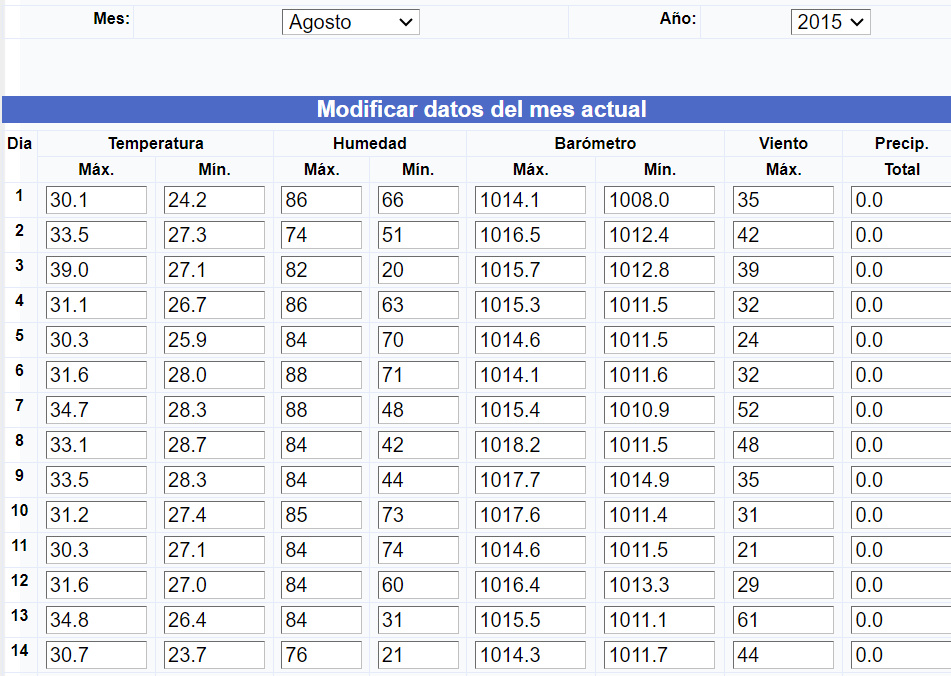Click day 5 max temperature field 30.3

(x=96, y=340)
